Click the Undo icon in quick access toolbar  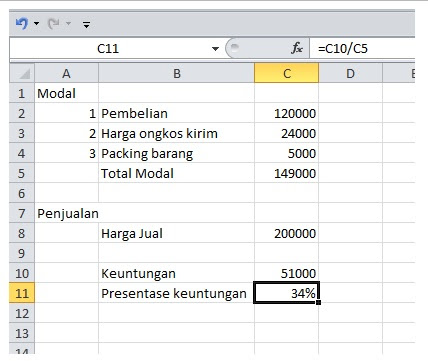point(22,24)
